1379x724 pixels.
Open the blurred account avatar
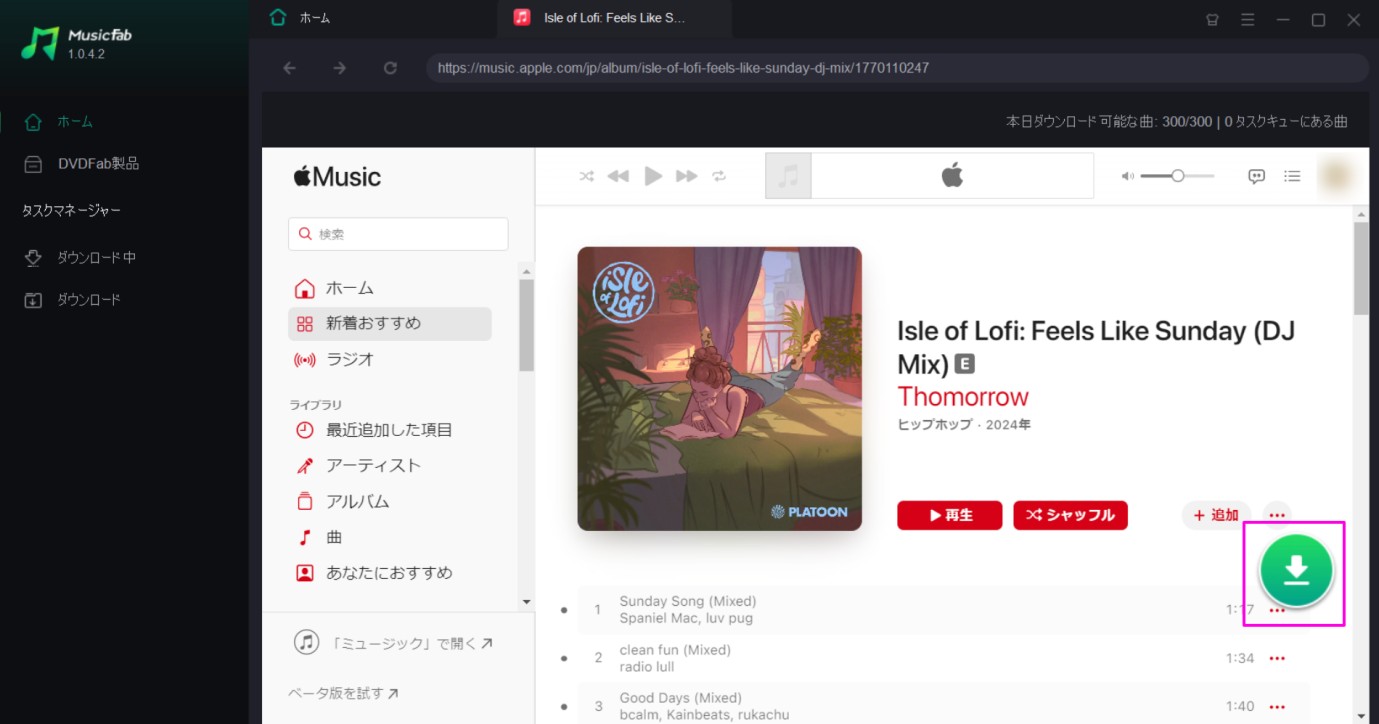click(x=1336, y=176)
